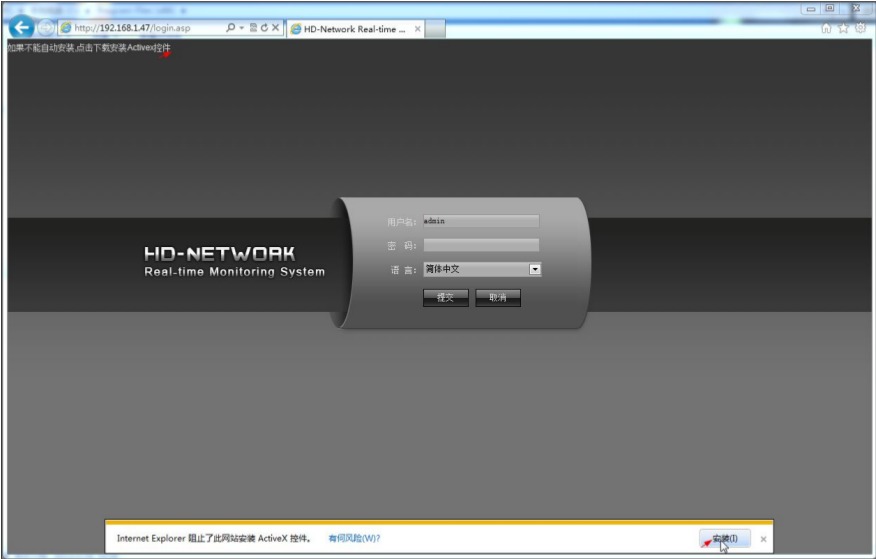Go back with the browser back arrow
Screen dimensions: 876x559
[22, 27]
